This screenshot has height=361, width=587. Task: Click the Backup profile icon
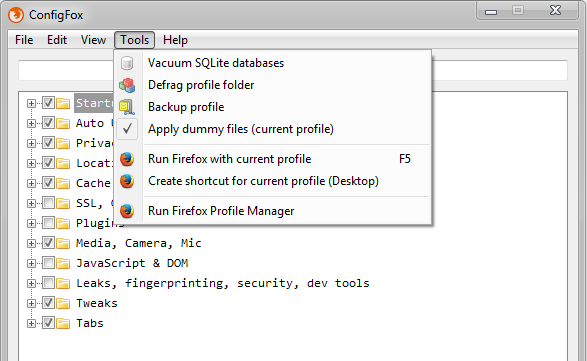pos(127,107)
